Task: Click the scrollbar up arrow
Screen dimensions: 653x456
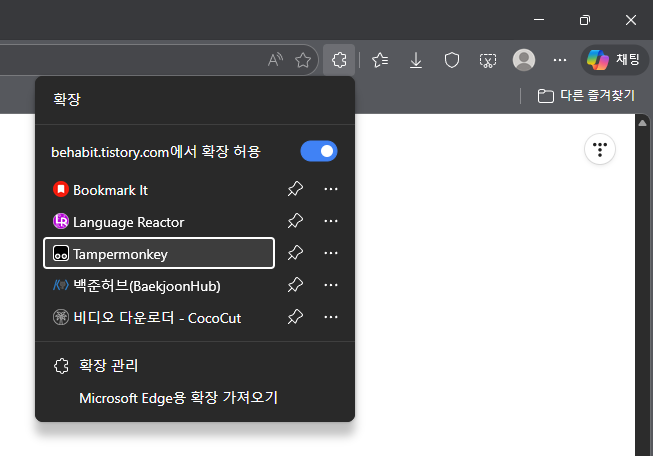Action: tap(642, 123)
